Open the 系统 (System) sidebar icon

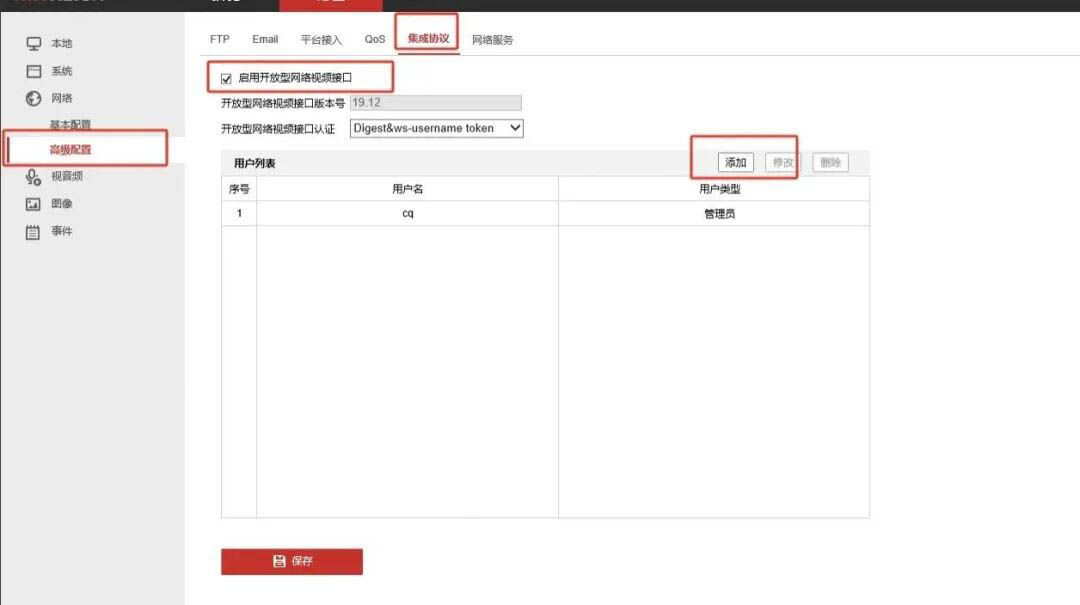pyautogui.click(x=34, y=72)
